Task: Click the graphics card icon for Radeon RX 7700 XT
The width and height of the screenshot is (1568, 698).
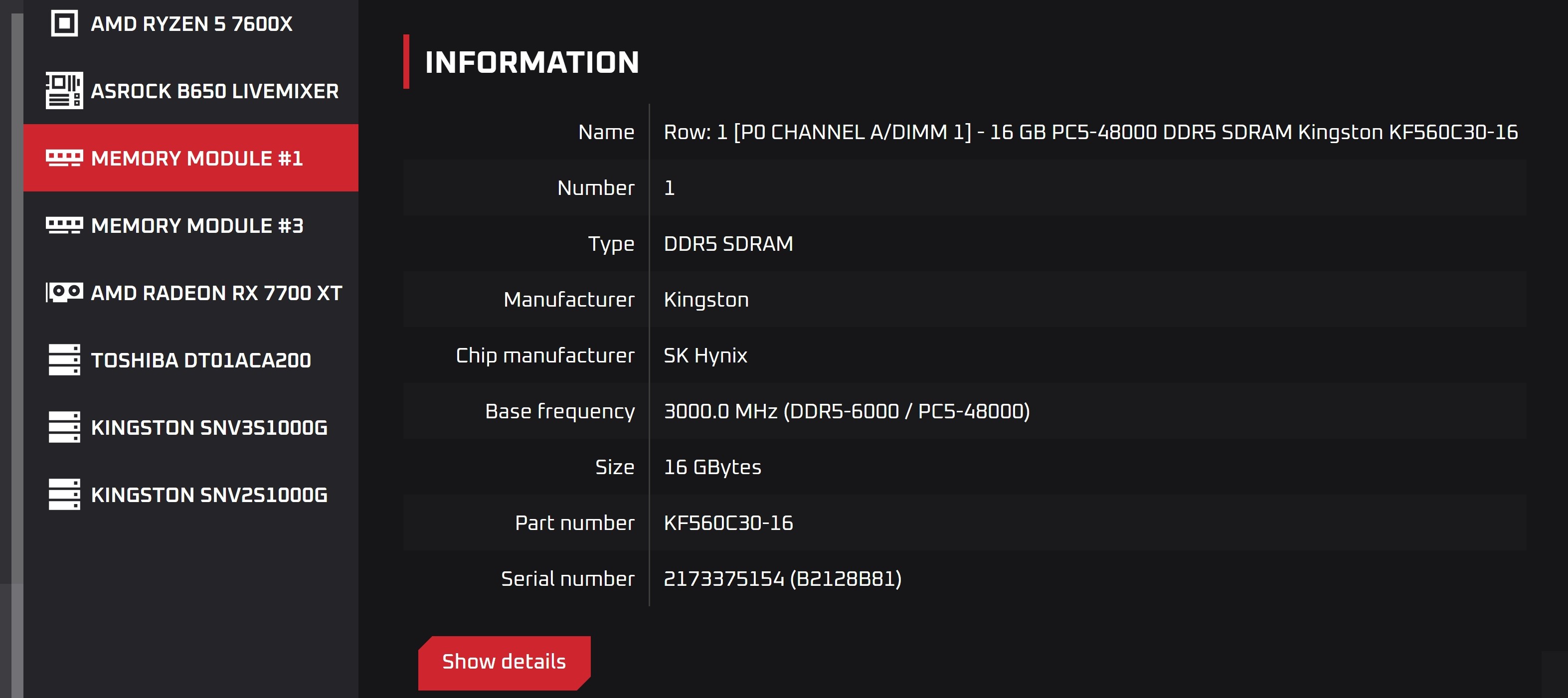Action: [x=64, y=292]
